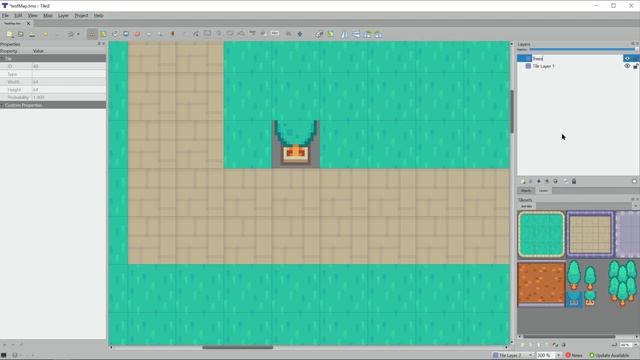Select the Insert Polygon tool
This screenshot has height=360, width=640.
pyautogui.click(x=241, y=34)
